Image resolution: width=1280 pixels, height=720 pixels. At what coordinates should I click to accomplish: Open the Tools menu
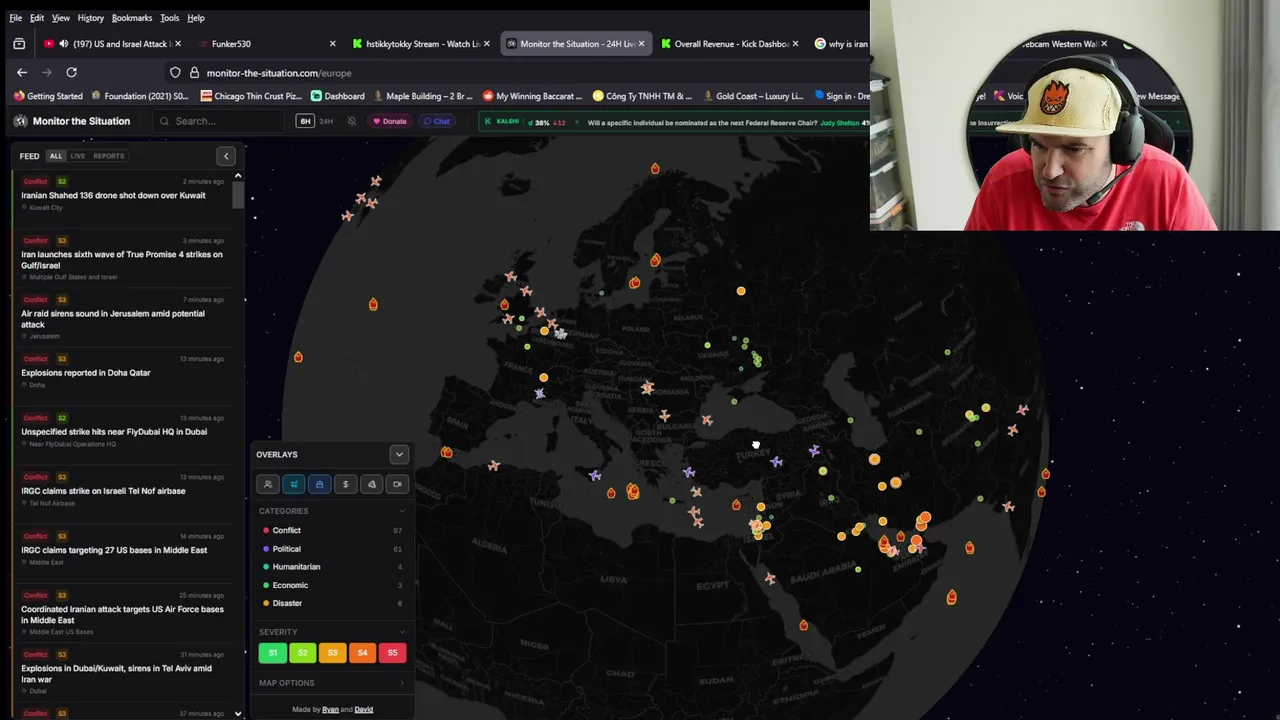[169, 18]
